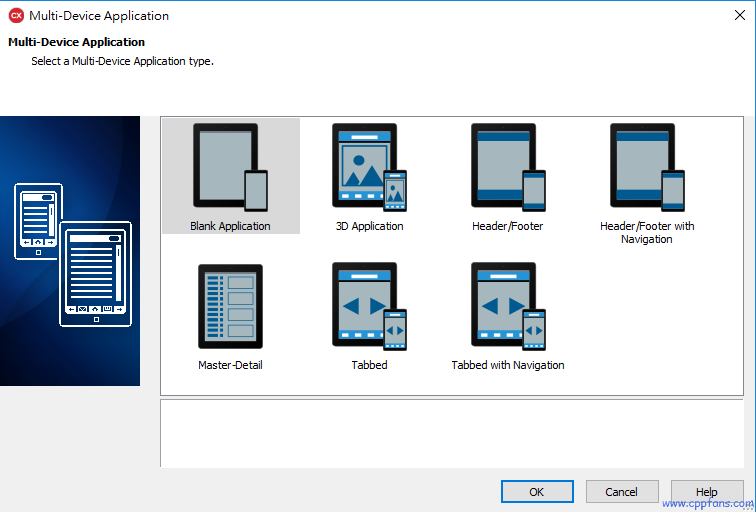Choose the 3D Application template icon
Viewport: 756px width, 512px height.
(369, 167)
